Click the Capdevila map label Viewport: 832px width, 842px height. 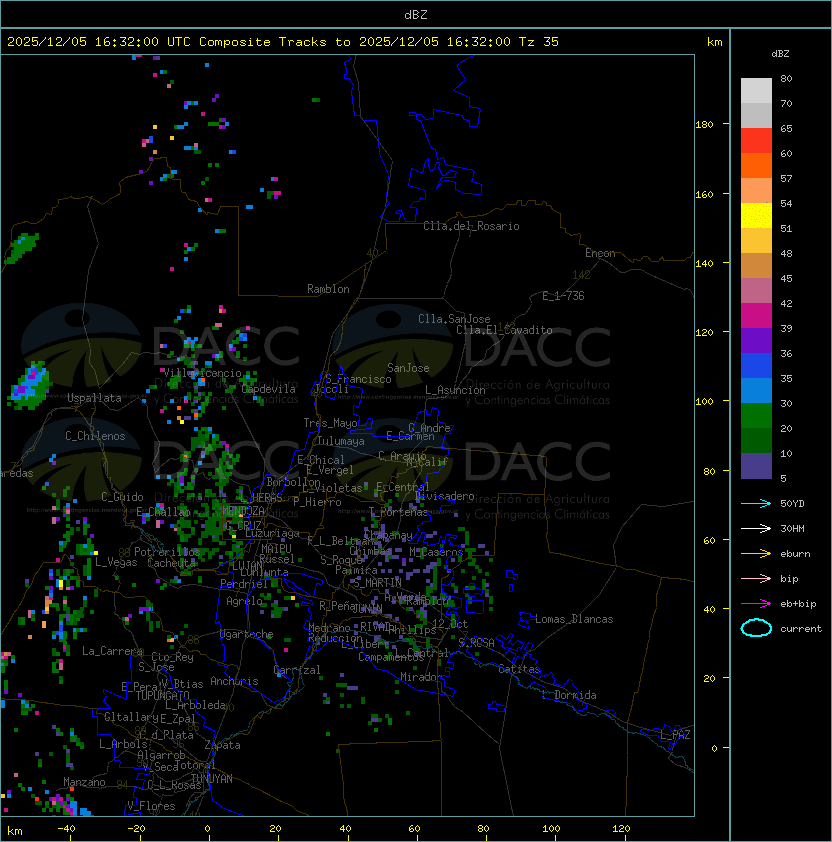[x=268, y=389]
